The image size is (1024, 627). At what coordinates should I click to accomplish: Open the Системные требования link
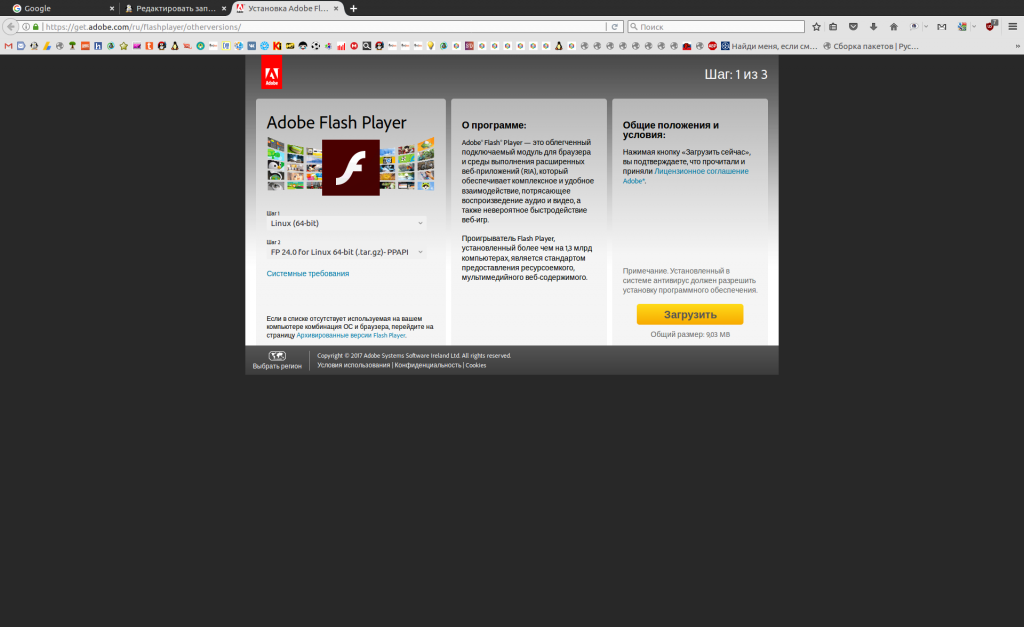point(308,274)
